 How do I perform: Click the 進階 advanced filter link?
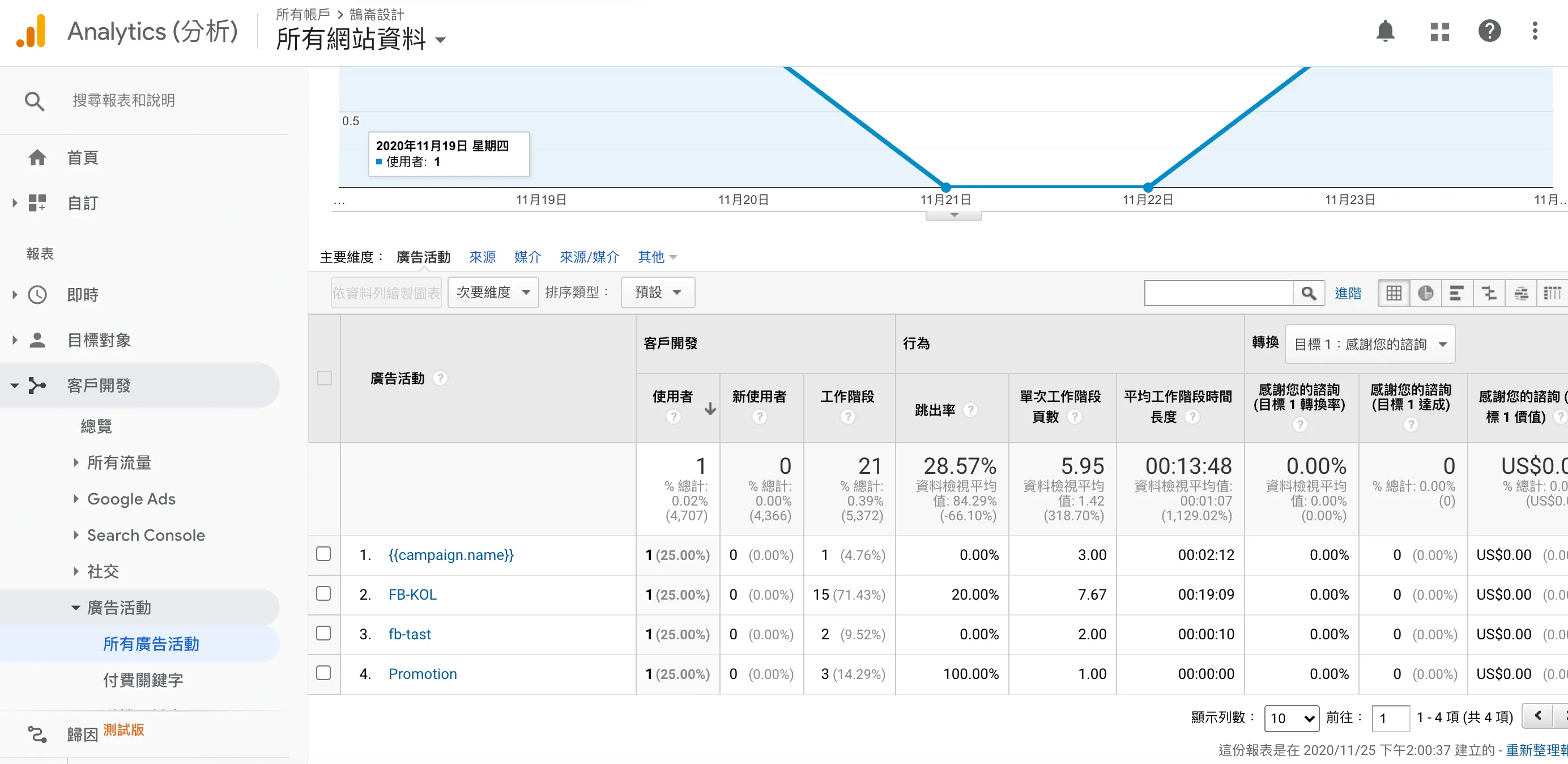tap(1348, 294)
